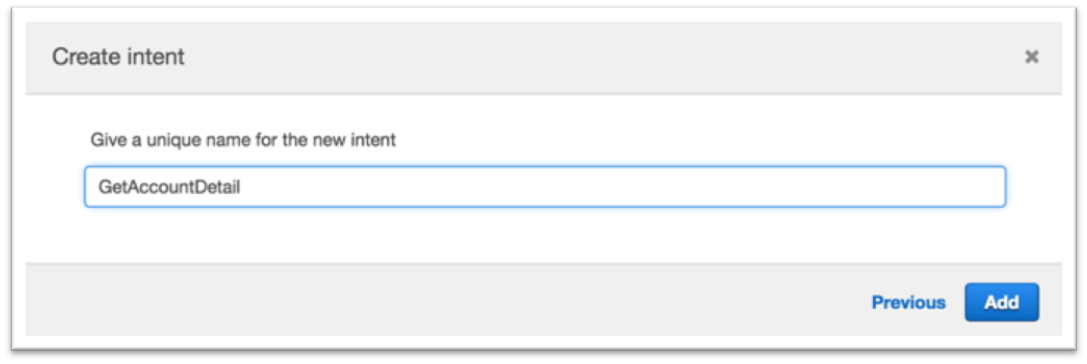Click the Add button

pos(1002,302)
